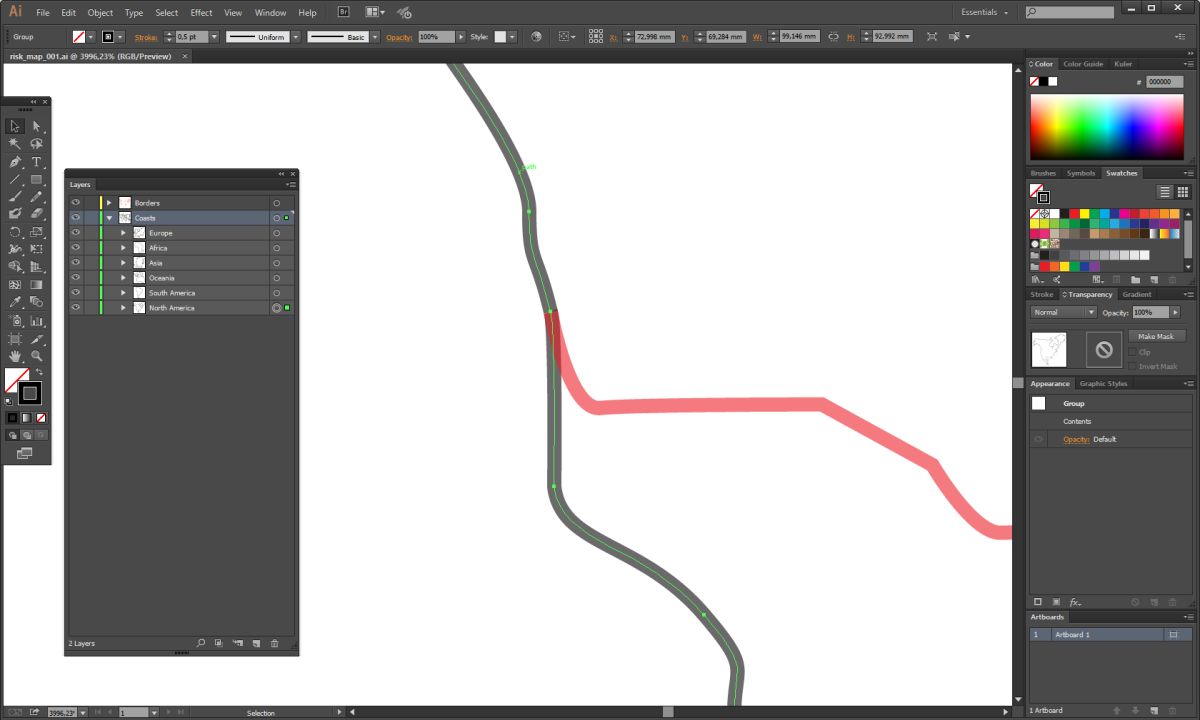Expand the Africa sublayer
The width and height of the screenshot is (1200, 720).
pyautogui.click(x=124, y=248)
